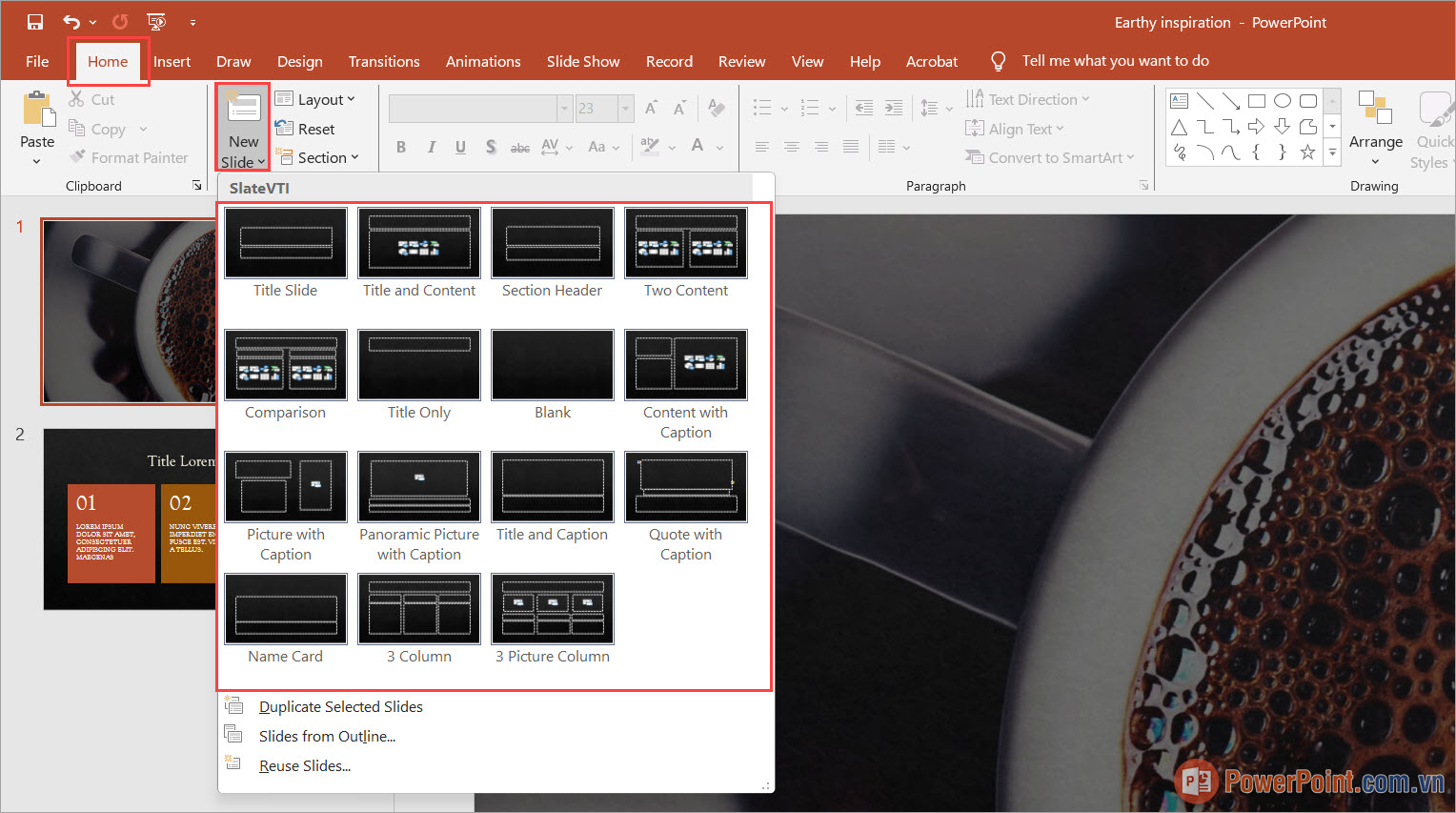Image resolution: width=1456 pixels, height=813 pixels.
Task: Justify text alignment
Action: pos(851,147)
